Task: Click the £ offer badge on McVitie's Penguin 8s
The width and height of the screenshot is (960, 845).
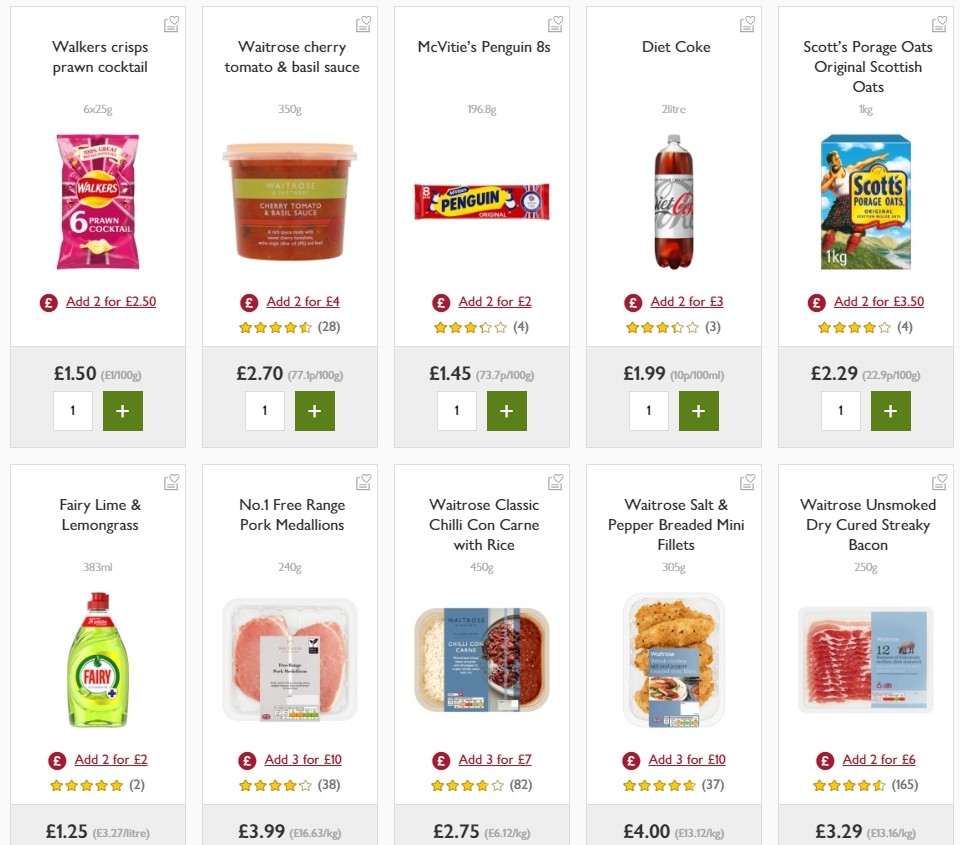Action: point(441,301)
